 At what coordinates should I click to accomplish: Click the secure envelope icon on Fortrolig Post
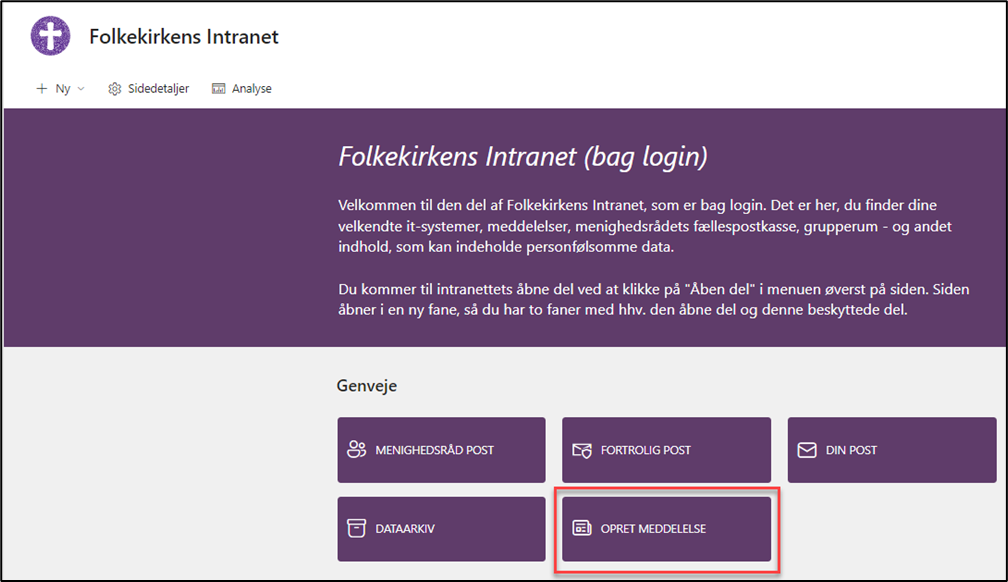(582, 450)
